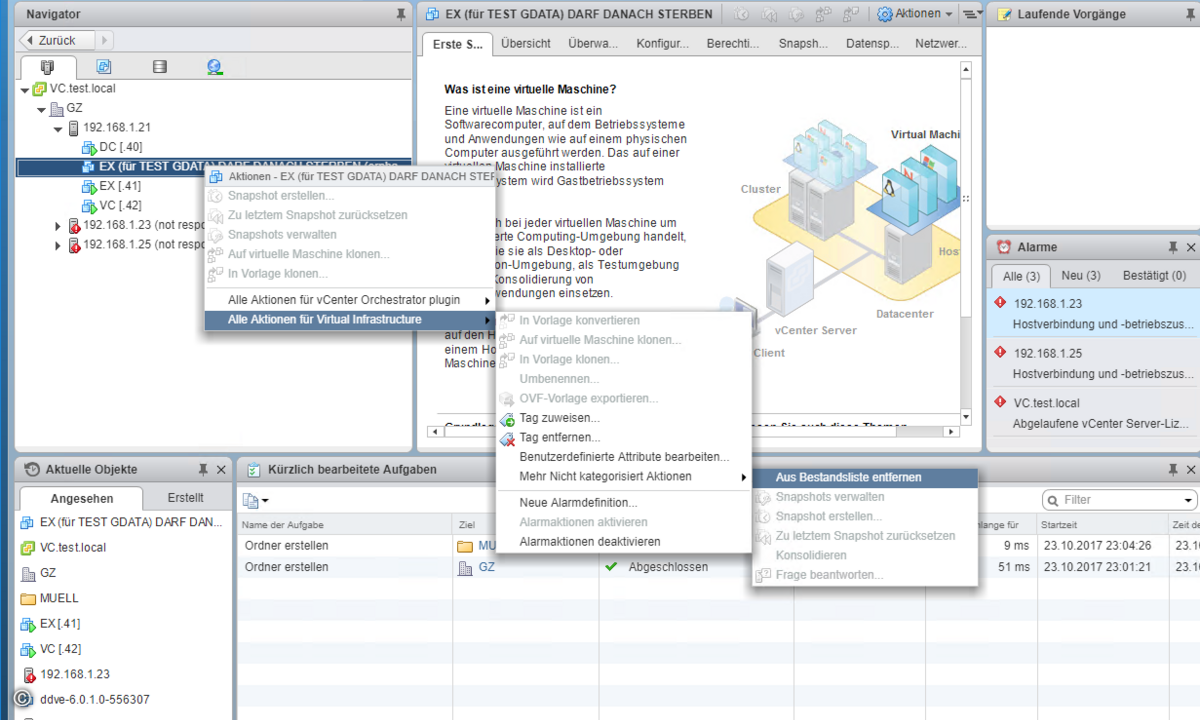Click the red alarm icon for VC.test.local
This screenshot has height=720, width=1200.
(1000, 402)
